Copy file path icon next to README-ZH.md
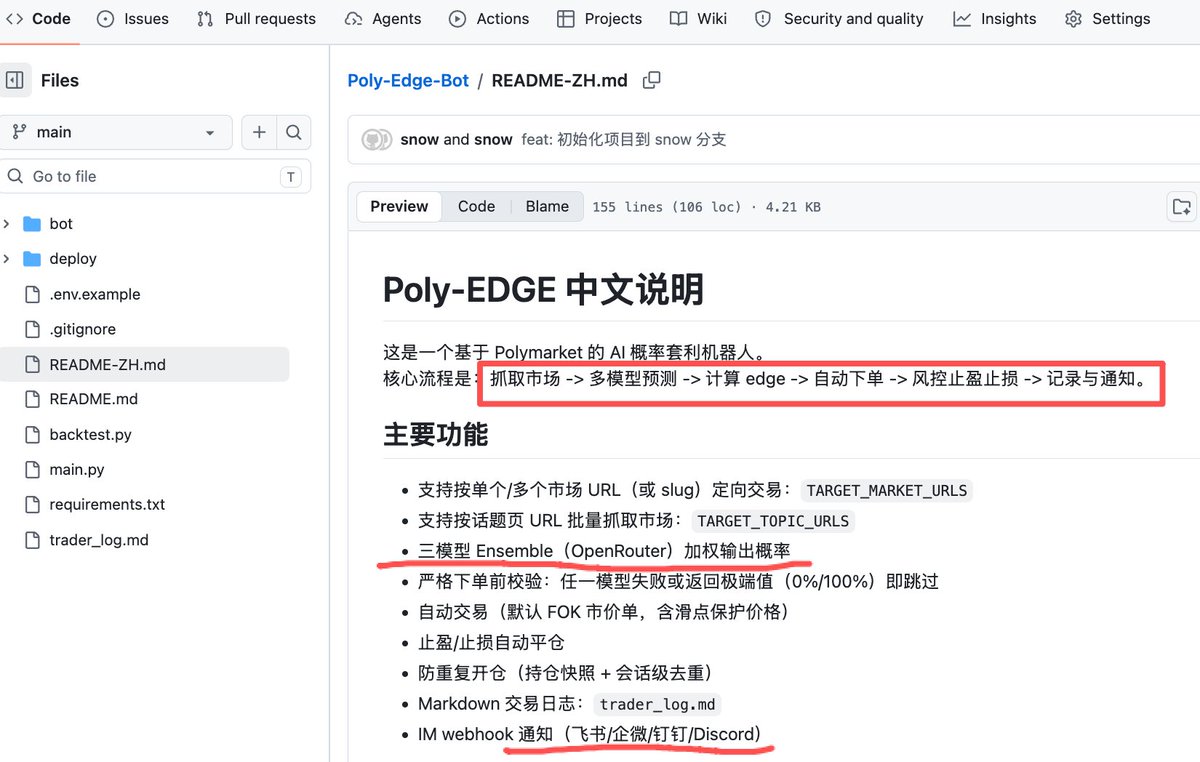 pyautogui.click(x=651, y=80)
